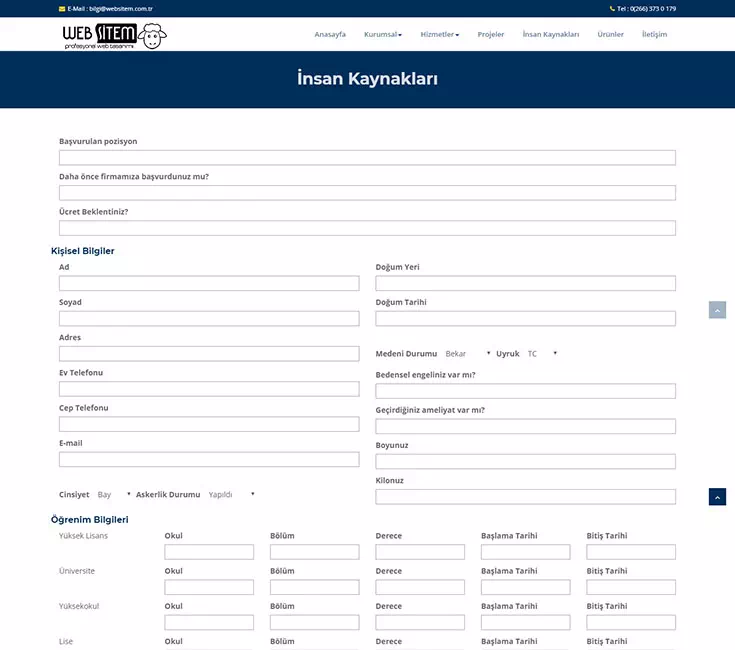Image resolution: width=735 pixels, height=650 pixels.
Task: Click the email address bilgi@websitem.com.tr link
Action: pos(121,9)
